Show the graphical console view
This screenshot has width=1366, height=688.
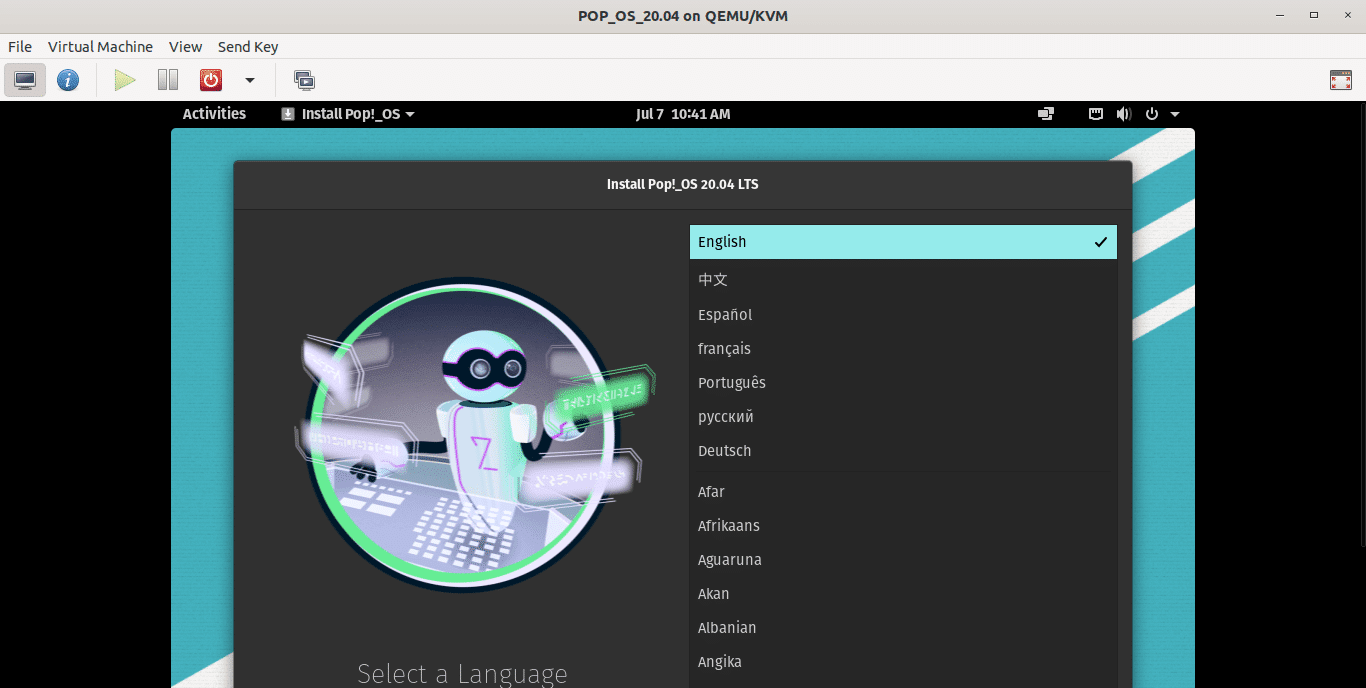25,80
